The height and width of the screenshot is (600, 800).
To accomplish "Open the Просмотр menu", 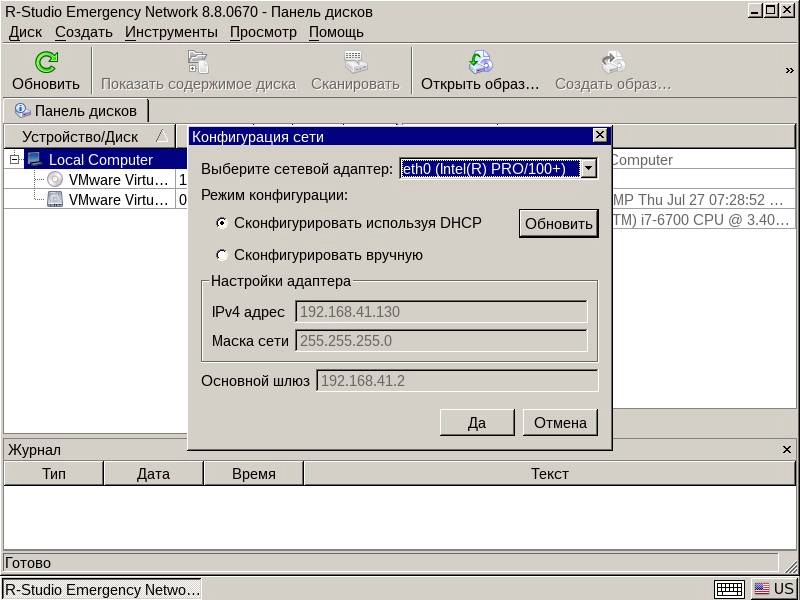I will click(x=263, y=32).
